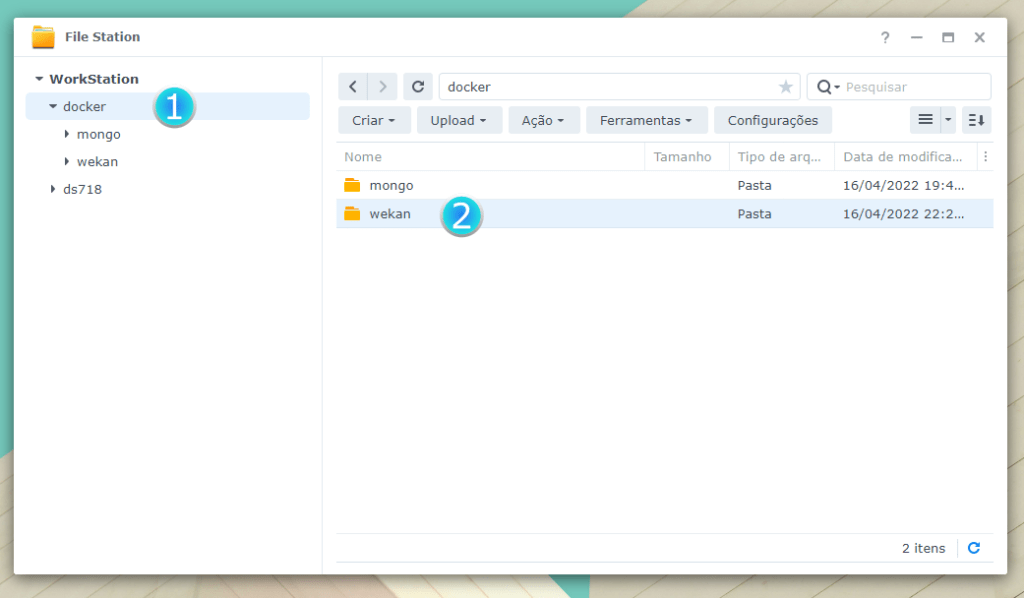Click the blue refresh icon in the status bar

[974, 548]
